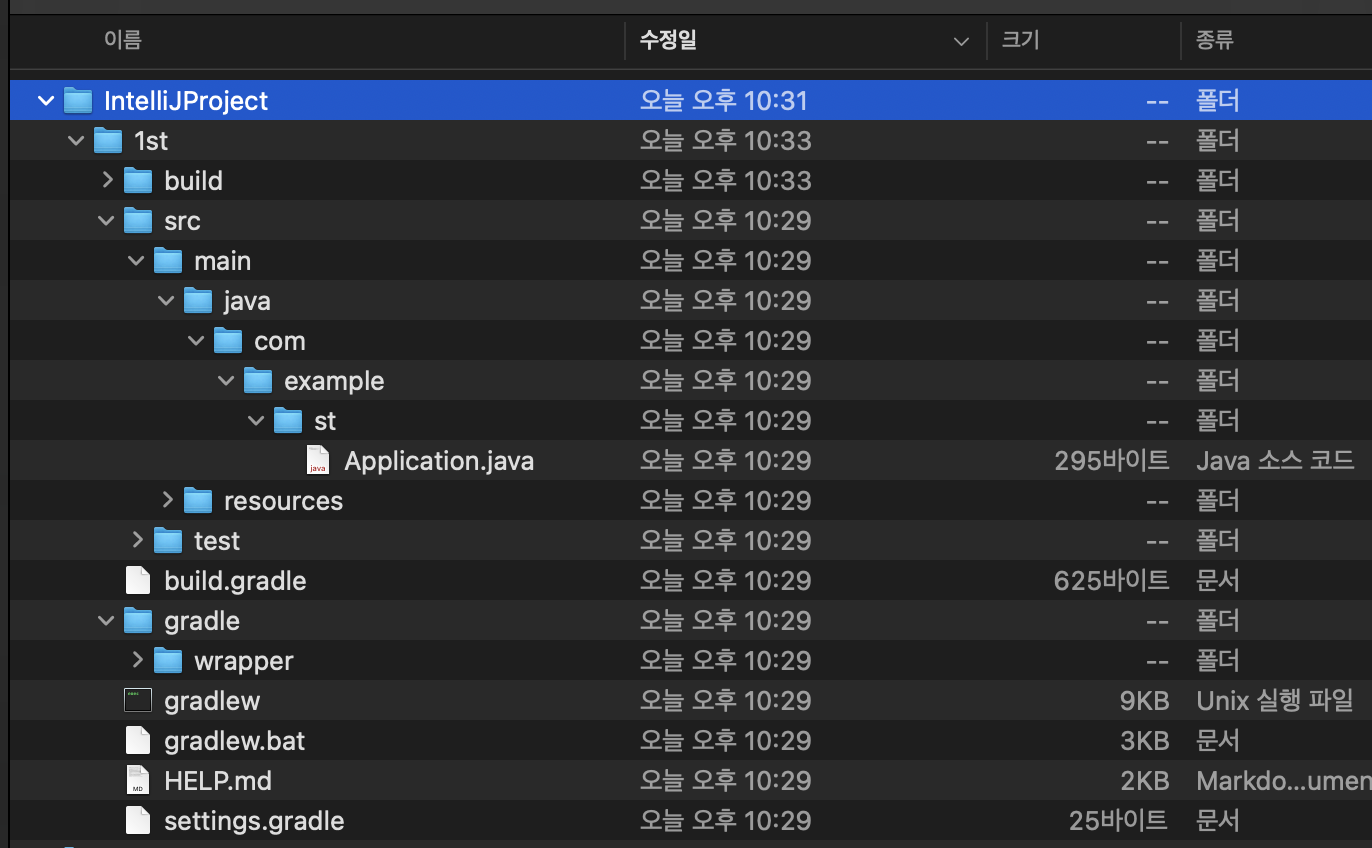Expand the test folder
This screenshot has height=848, width=1372.
point(137,541)
